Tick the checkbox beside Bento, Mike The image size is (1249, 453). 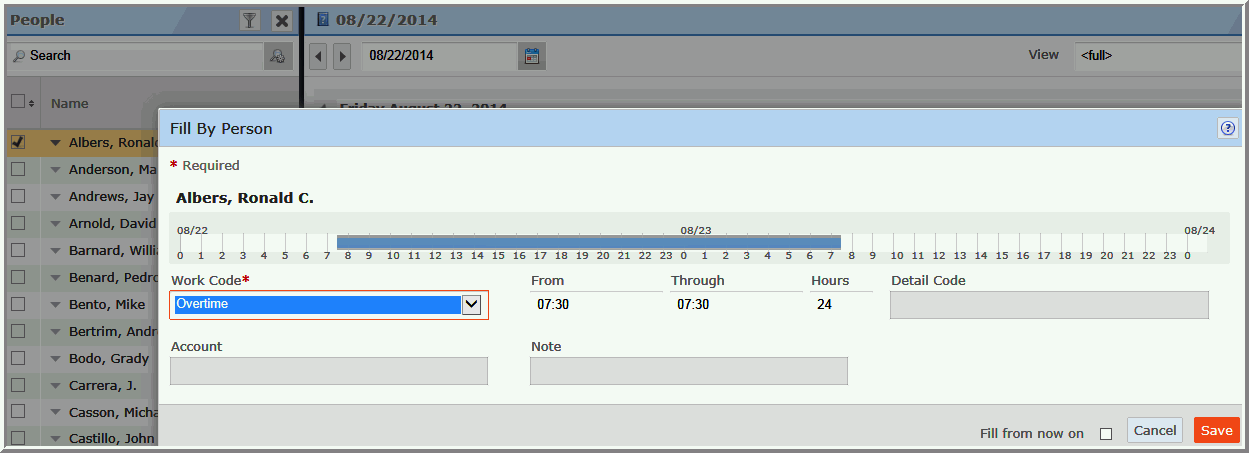point(18,304)
